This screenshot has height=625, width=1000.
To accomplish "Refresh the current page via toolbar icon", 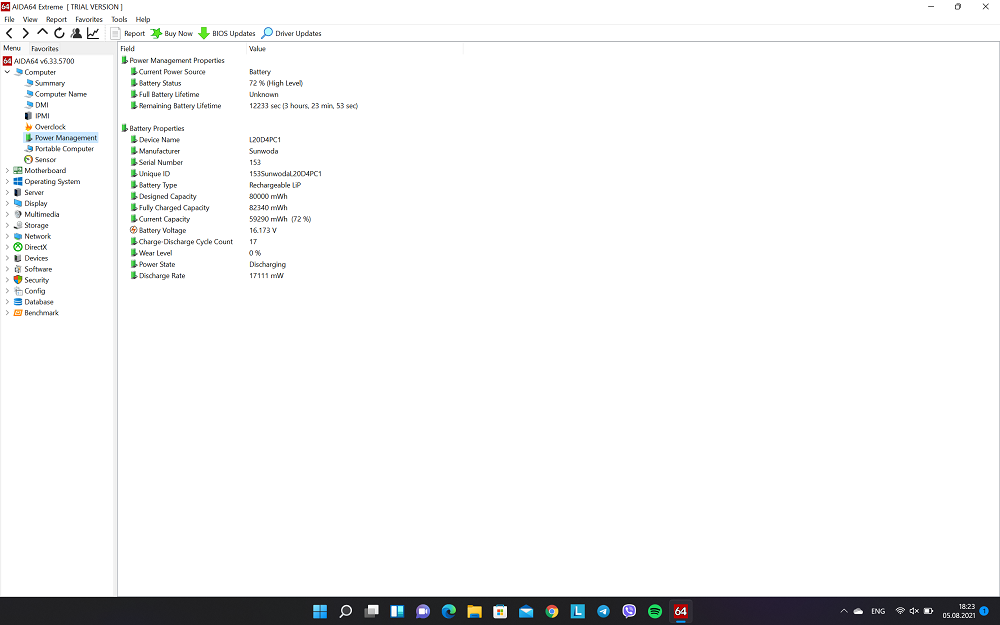I will pos(59,33).
